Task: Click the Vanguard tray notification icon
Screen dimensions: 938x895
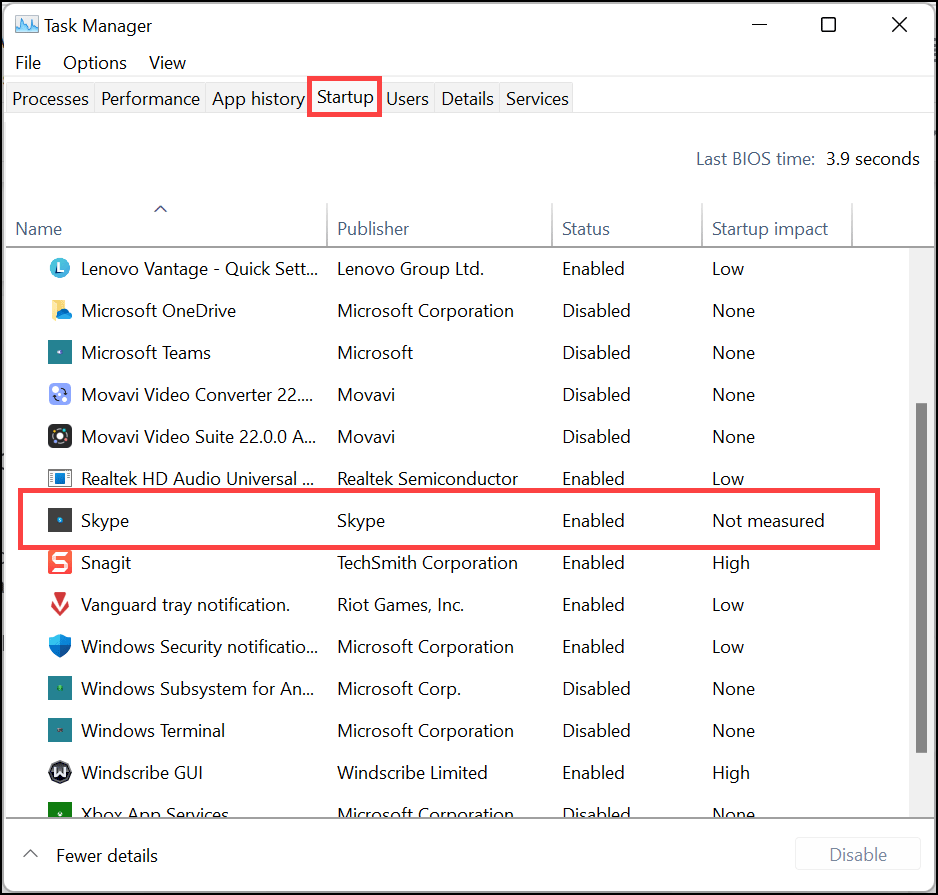Action: click(x=60, y=605)
